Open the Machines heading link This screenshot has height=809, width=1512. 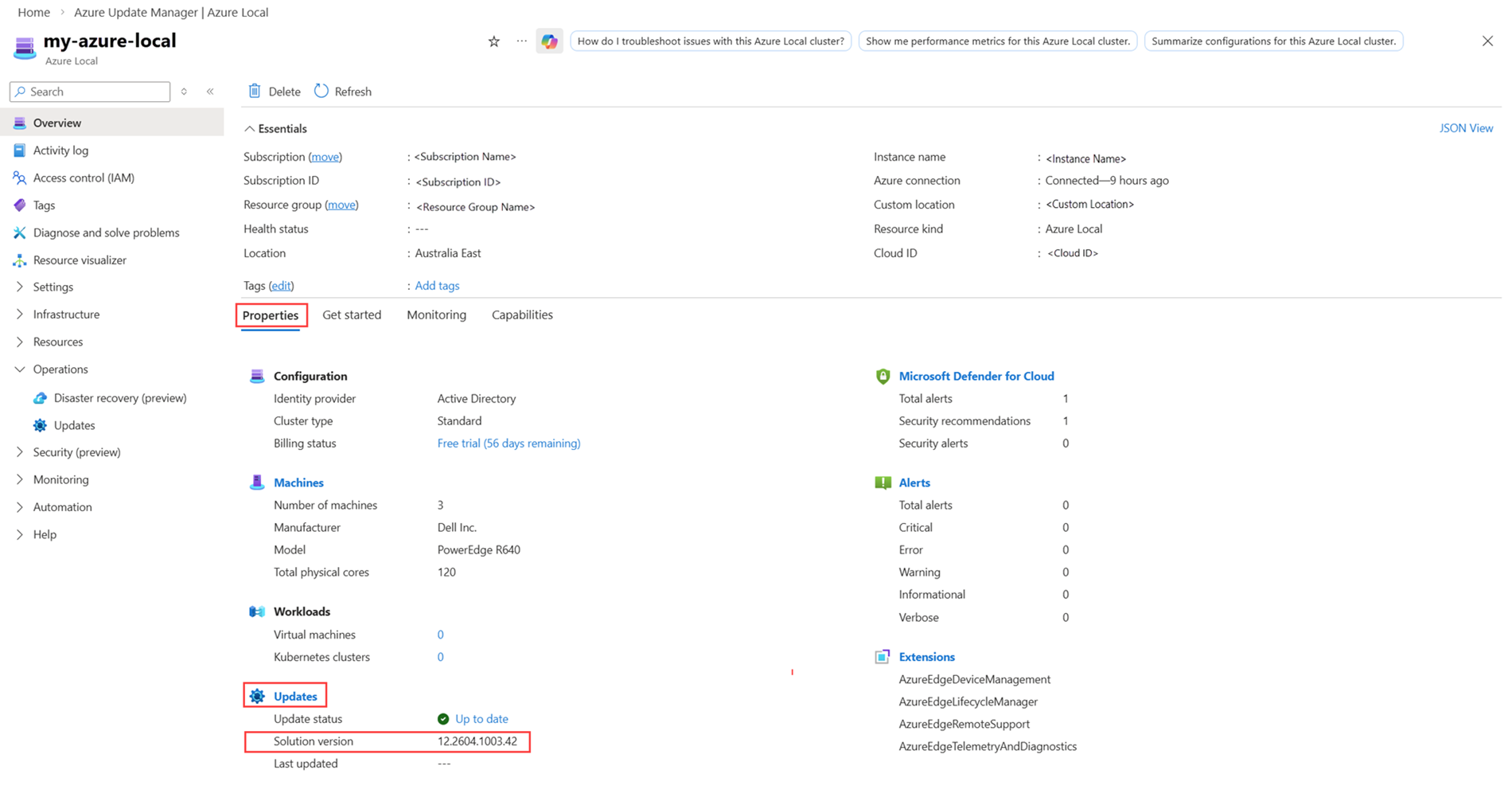point(298,483)
